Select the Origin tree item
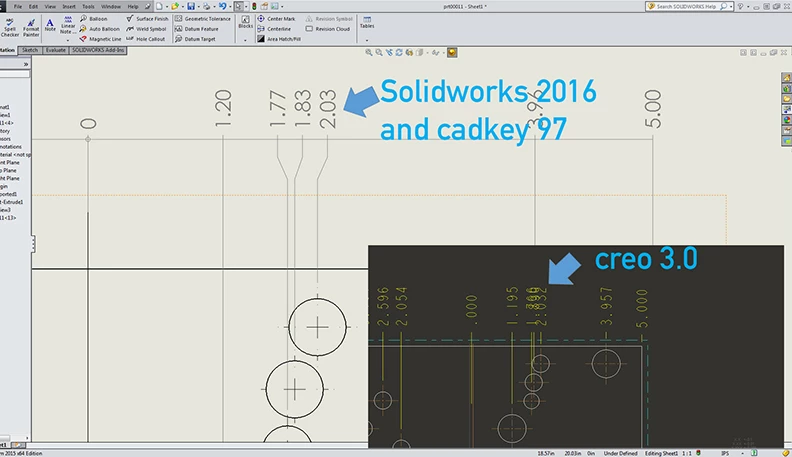 point(4,186)
